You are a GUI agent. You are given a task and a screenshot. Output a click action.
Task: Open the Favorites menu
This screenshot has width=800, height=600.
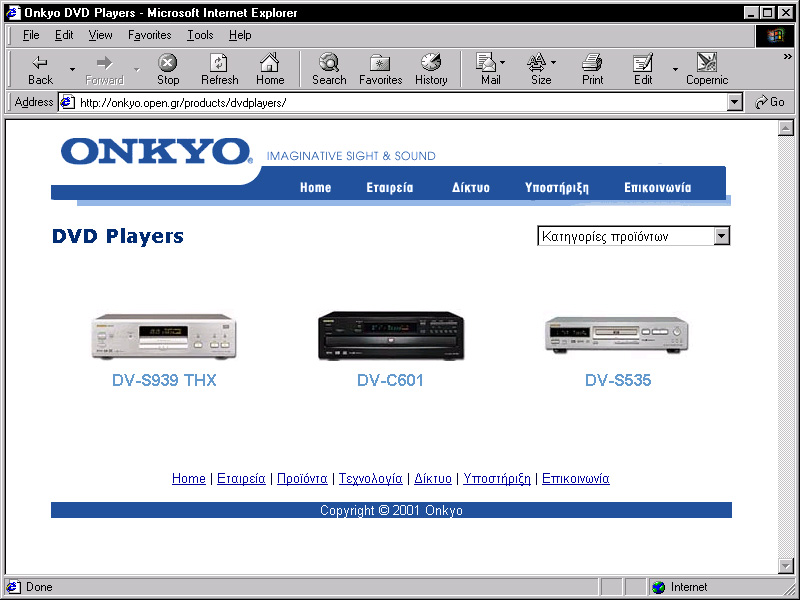(149, 35)
